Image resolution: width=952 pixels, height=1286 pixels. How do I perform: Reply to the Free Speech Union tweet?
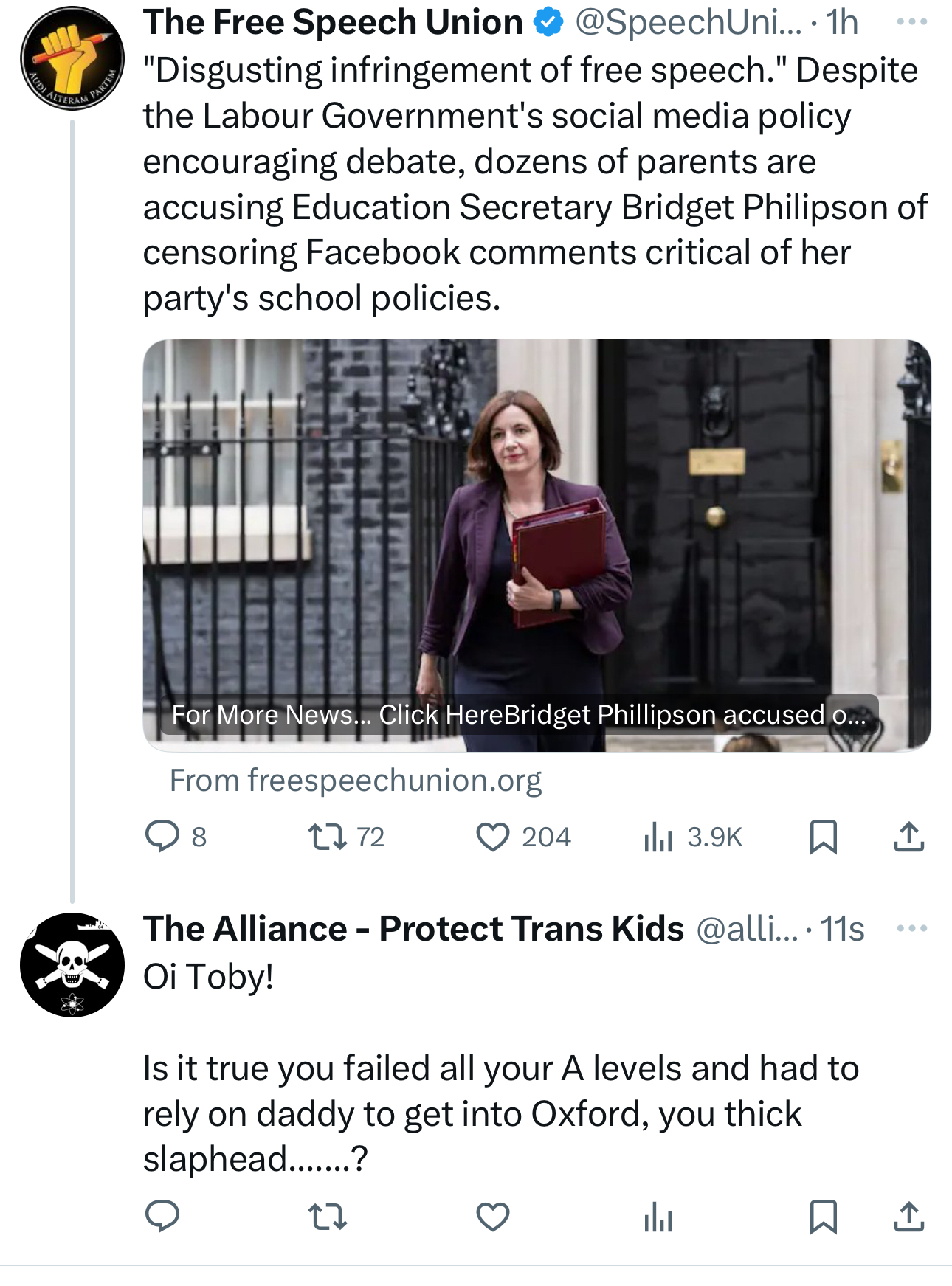(163, 837)
